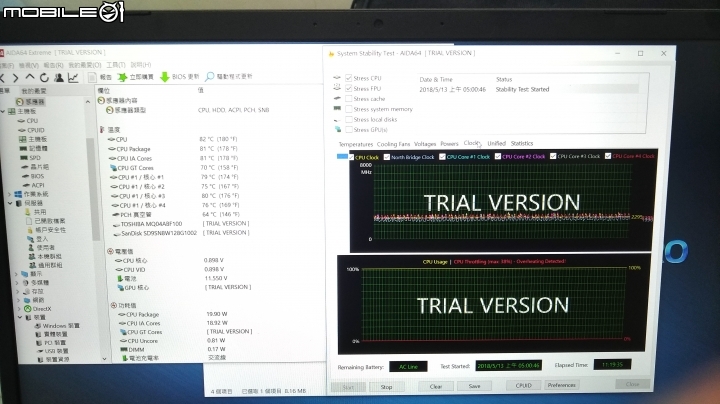Switch to Temperatures tab
Image resolution: width=720 pixels, height=404 pixels.
pos(355,144)
